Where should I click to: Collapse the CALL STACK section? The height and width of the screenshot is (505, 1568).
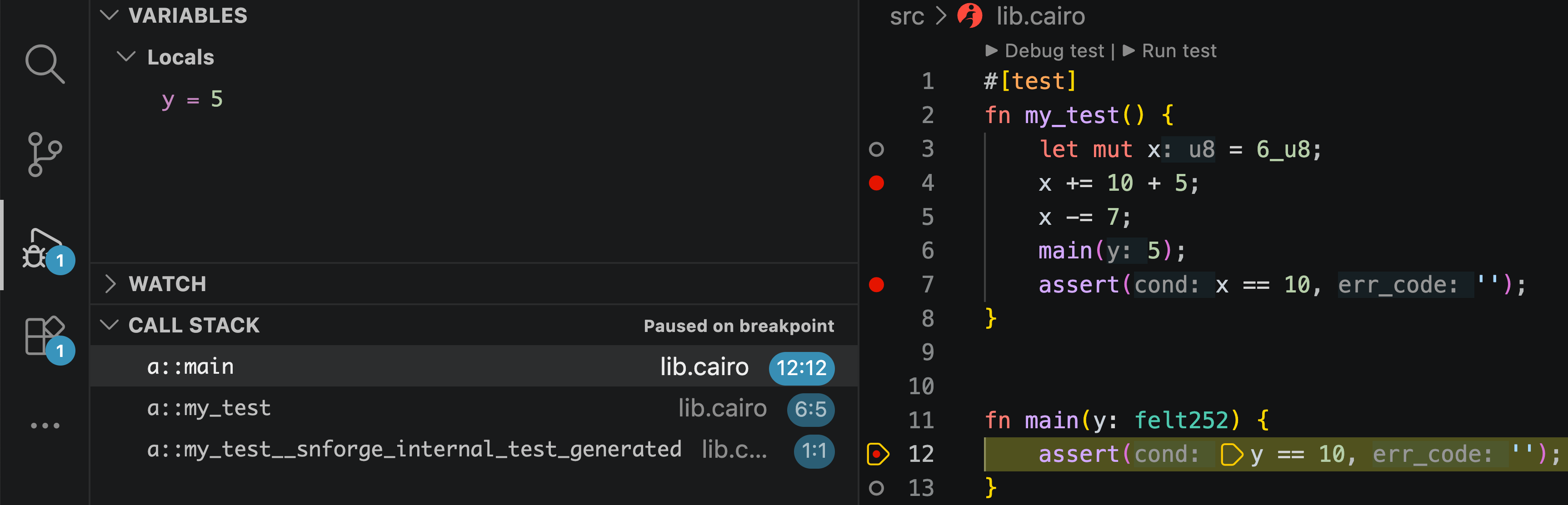pyautogui.click(x=109, y=325)
